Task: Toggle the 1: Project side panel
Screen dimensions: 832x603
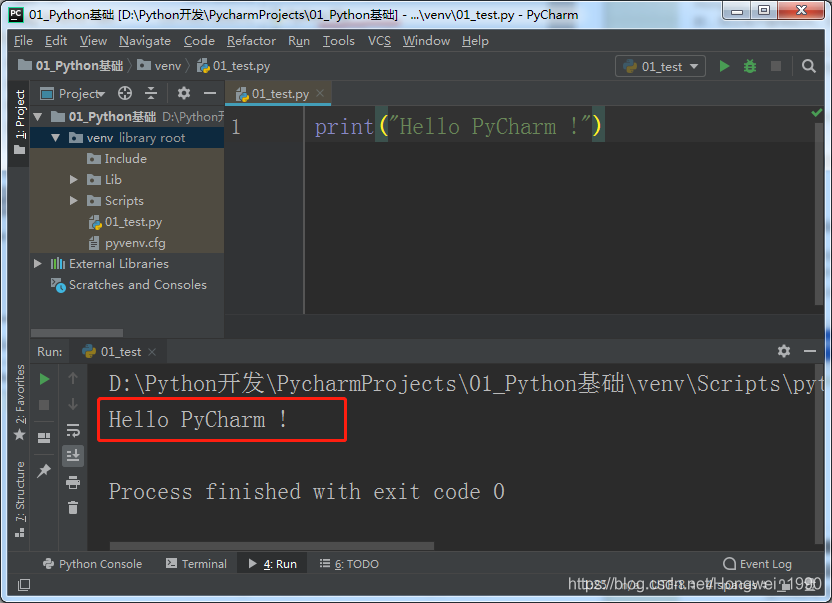Action: [x=19, y=122]
